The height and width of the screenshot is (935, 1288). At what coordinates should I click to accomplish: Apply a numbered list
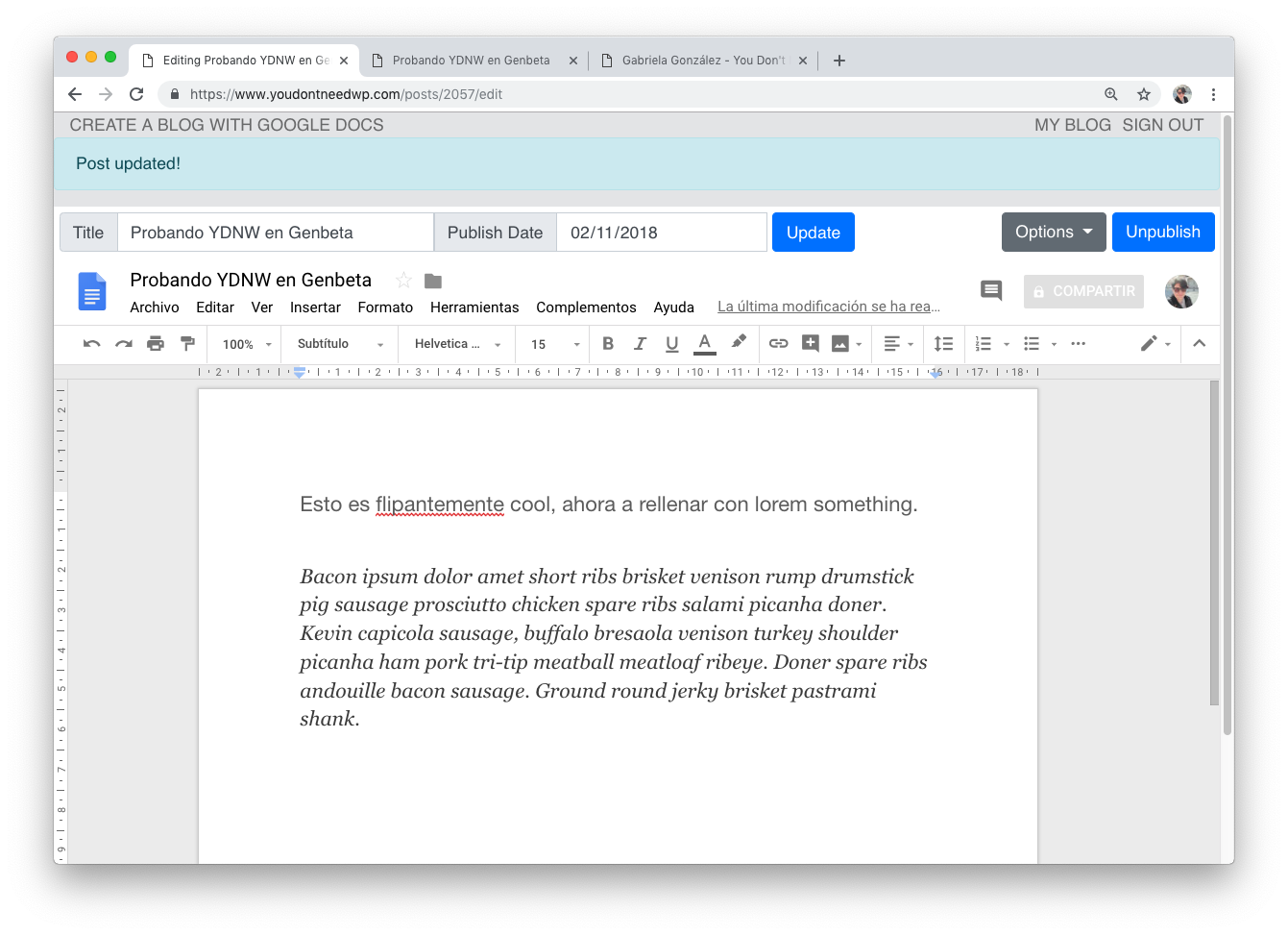984,343
